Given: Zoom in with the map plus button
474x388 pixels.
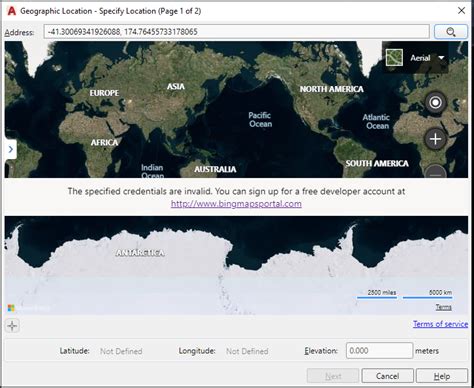Looking at the screenshot, I should pyautogui.click(x=435, y=139).
